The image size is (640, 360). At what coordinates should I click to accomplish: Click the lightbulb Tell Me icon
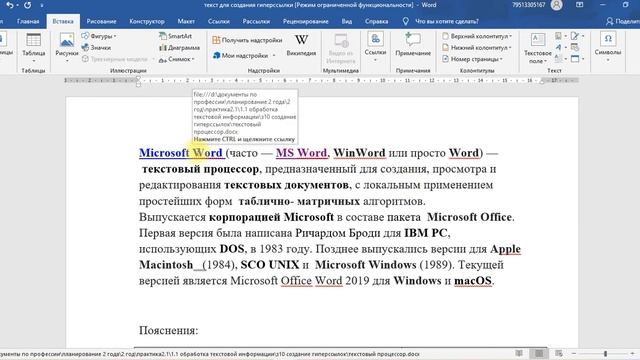pos(405,21)
